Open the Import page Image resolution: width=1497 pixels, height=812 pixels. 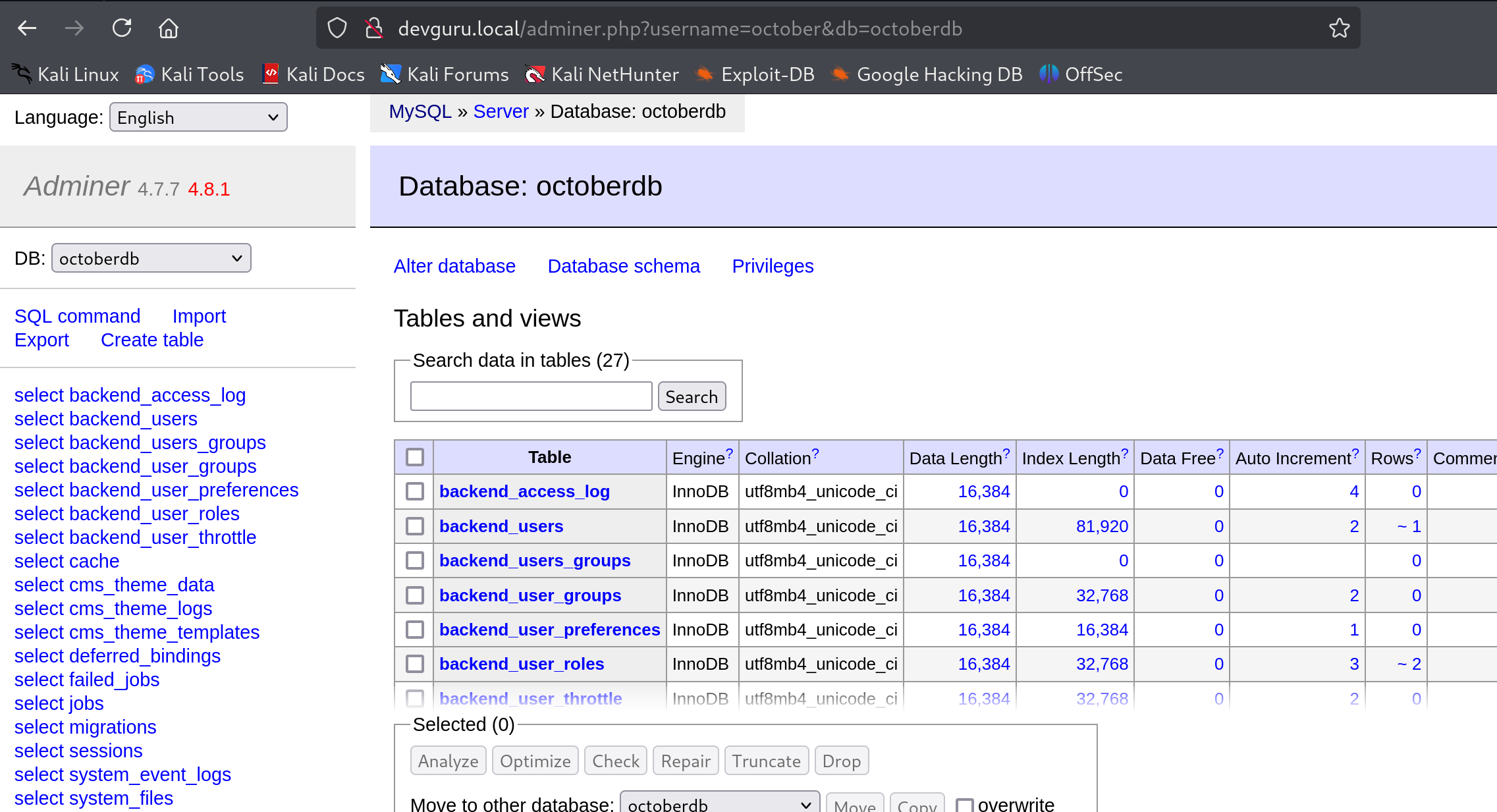tap(199, 316)
